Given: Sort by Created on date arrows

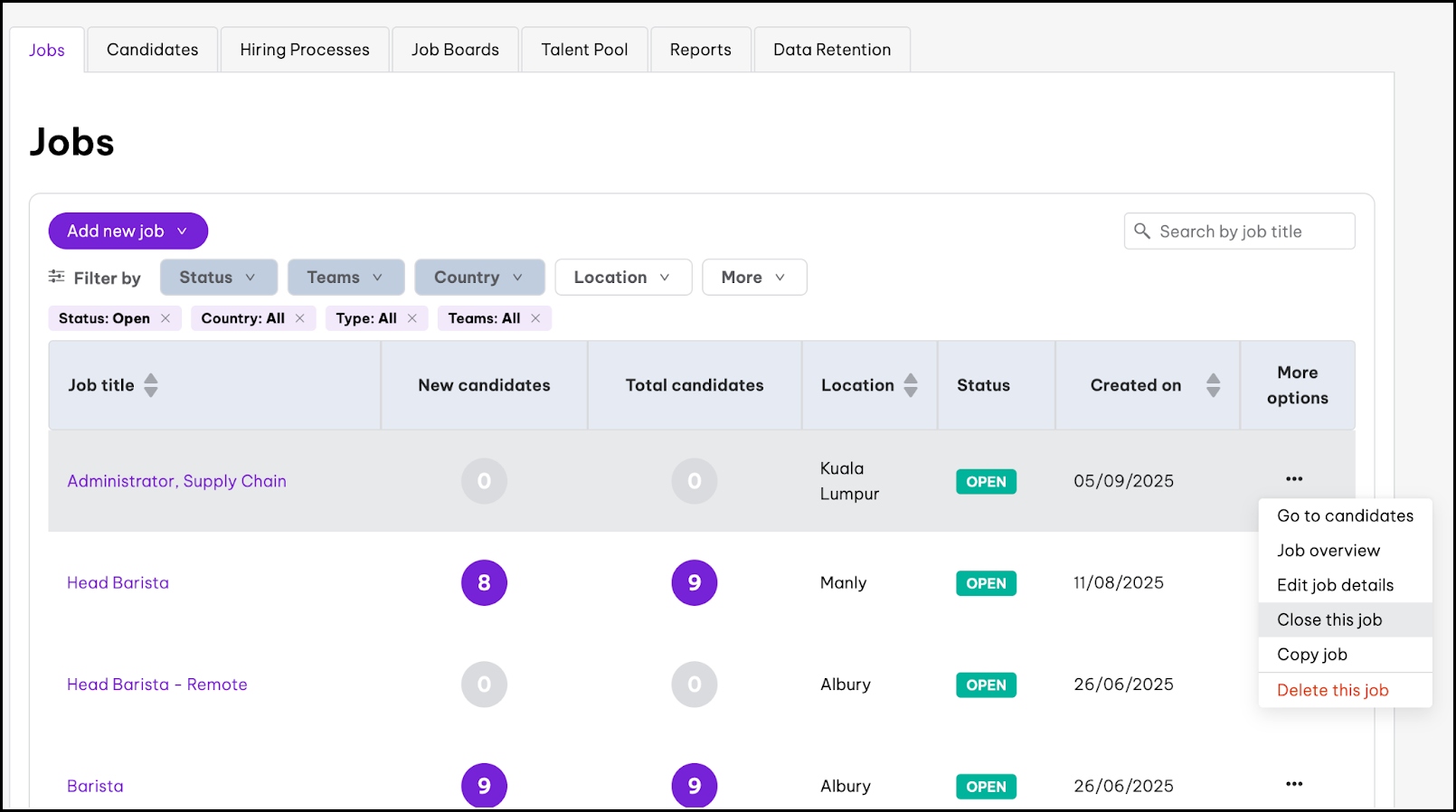Looking at the screenshot, I should 1213,385.
